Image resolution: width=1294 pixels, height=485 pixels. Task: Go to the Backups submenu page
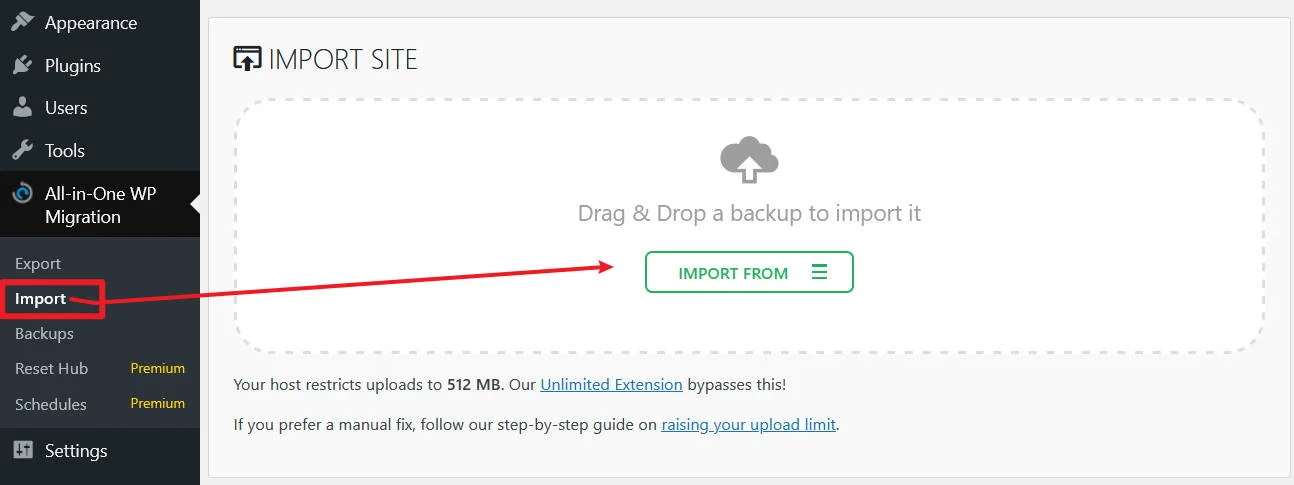point(44,334)
